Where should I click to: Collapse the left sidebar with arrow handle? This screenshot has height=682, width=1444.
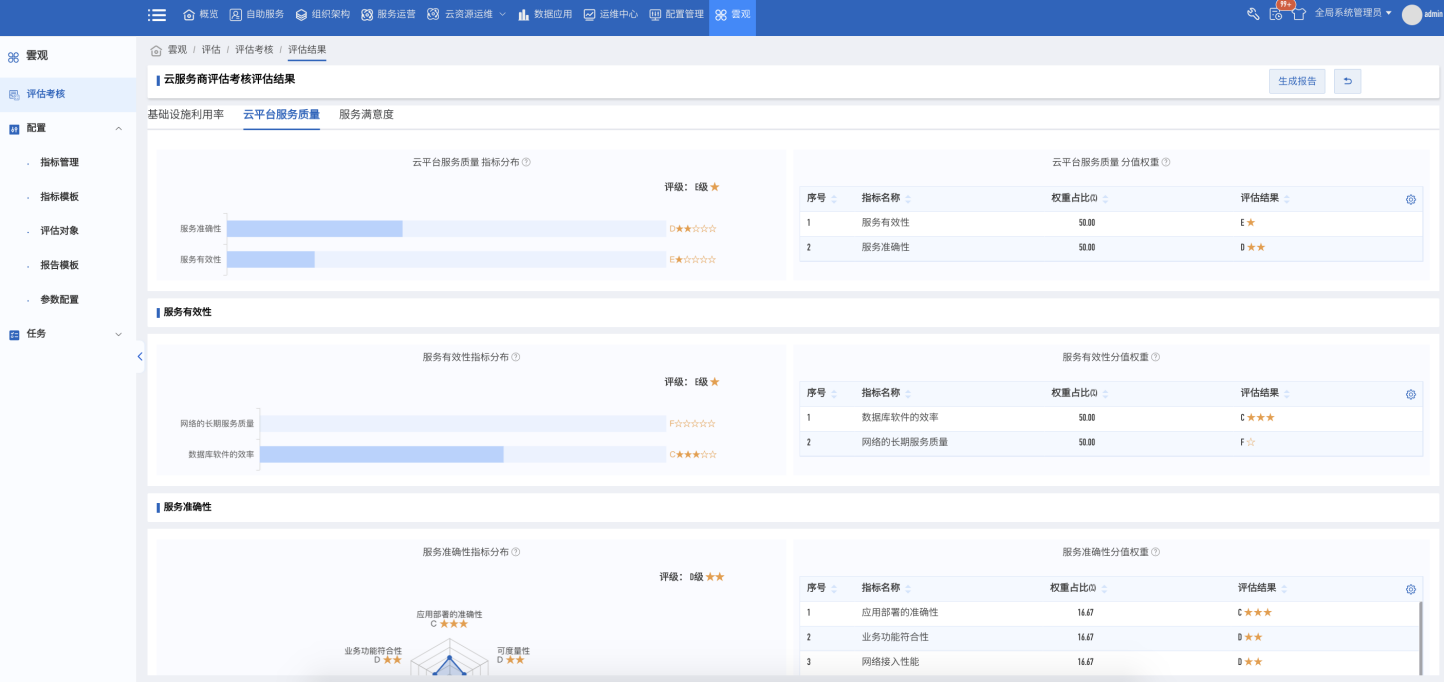click(139, 356)
